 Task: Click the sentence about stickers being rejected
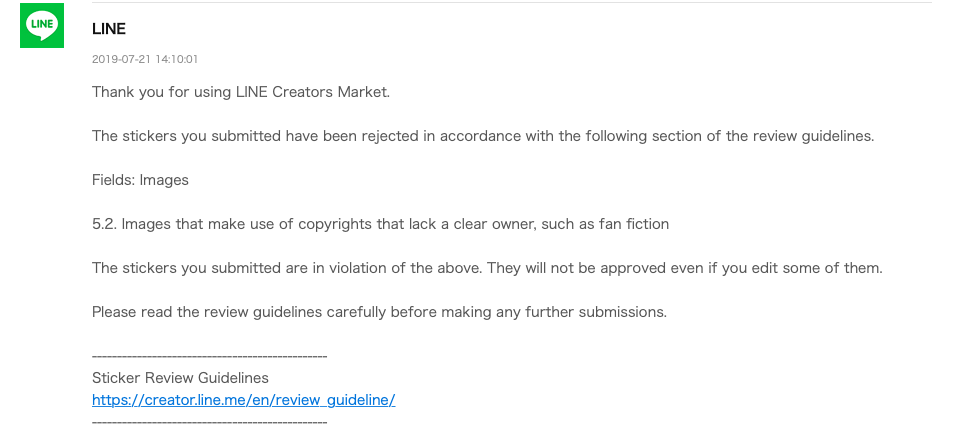coord(483,136)
